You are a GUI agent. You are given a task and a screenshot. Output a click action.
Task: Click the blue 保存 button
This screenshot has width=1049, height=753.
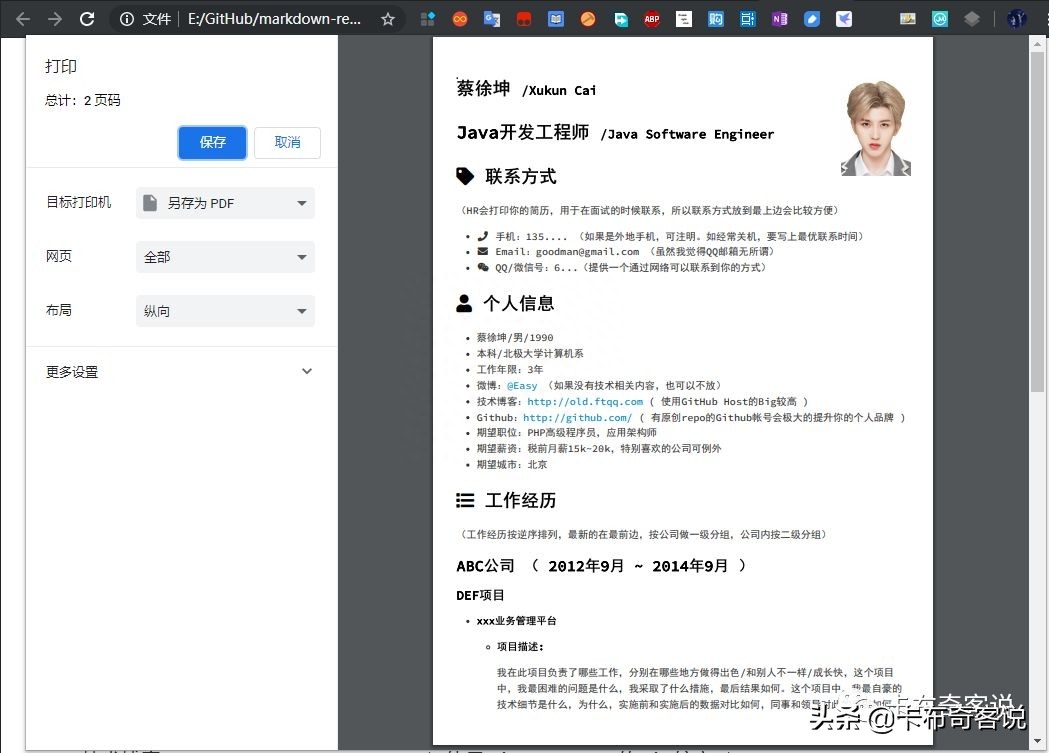pos(212,143)
